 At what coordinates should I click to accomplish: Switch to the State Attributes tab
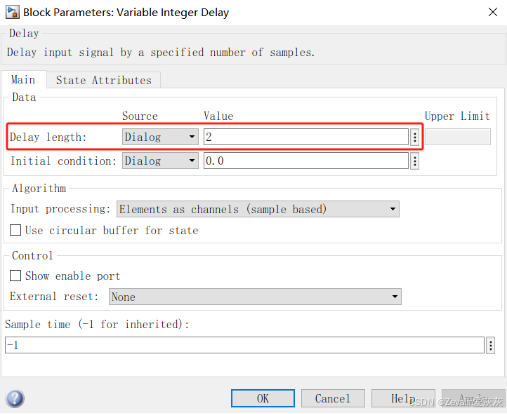tap(104, 80)
